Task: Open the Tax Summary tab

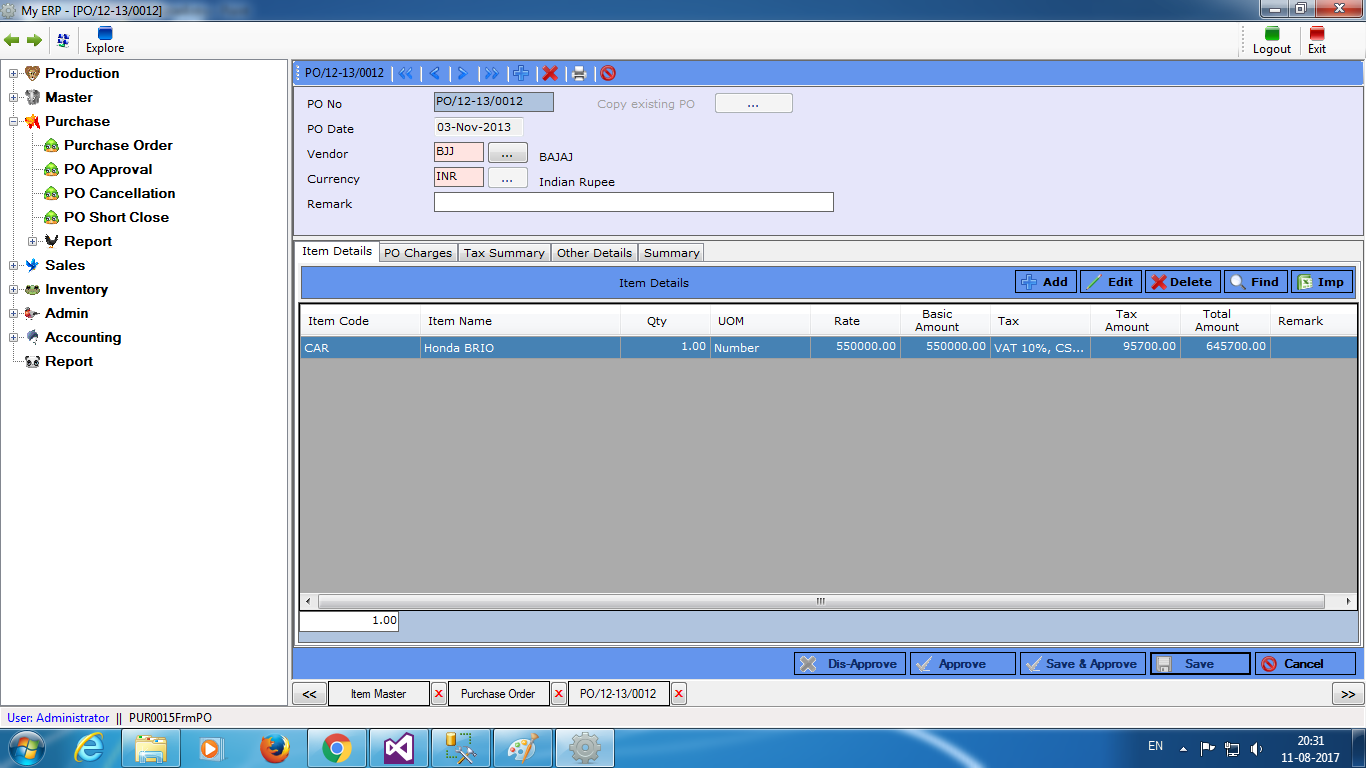Action: click(x=504, y=253)
